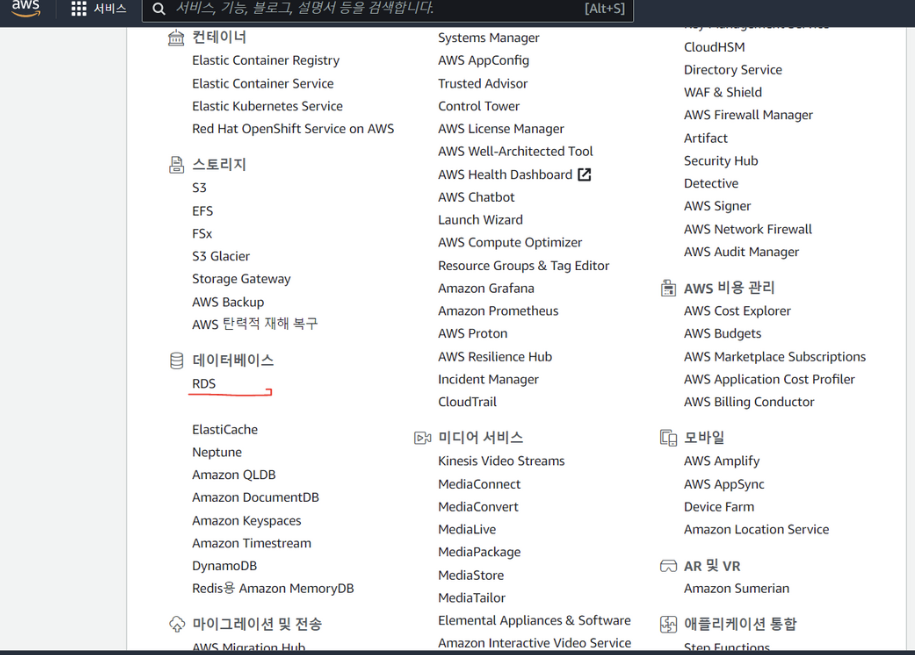Click external link icon beside AWS Health Dashboard
Viewport: 915px width, 655px height.
click(584, 175)
